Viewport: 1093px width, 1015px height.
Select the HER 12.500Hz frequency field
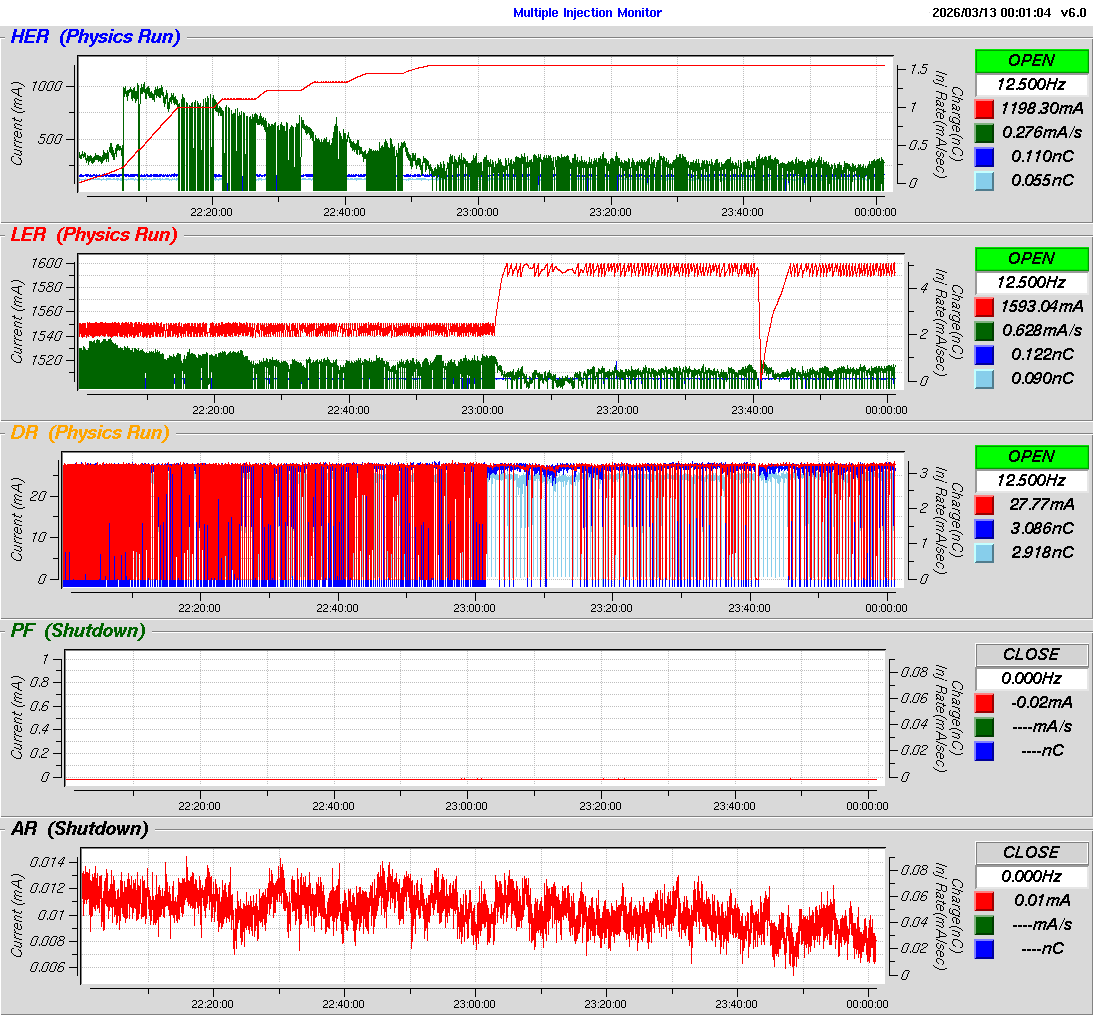pos(1031,84)
